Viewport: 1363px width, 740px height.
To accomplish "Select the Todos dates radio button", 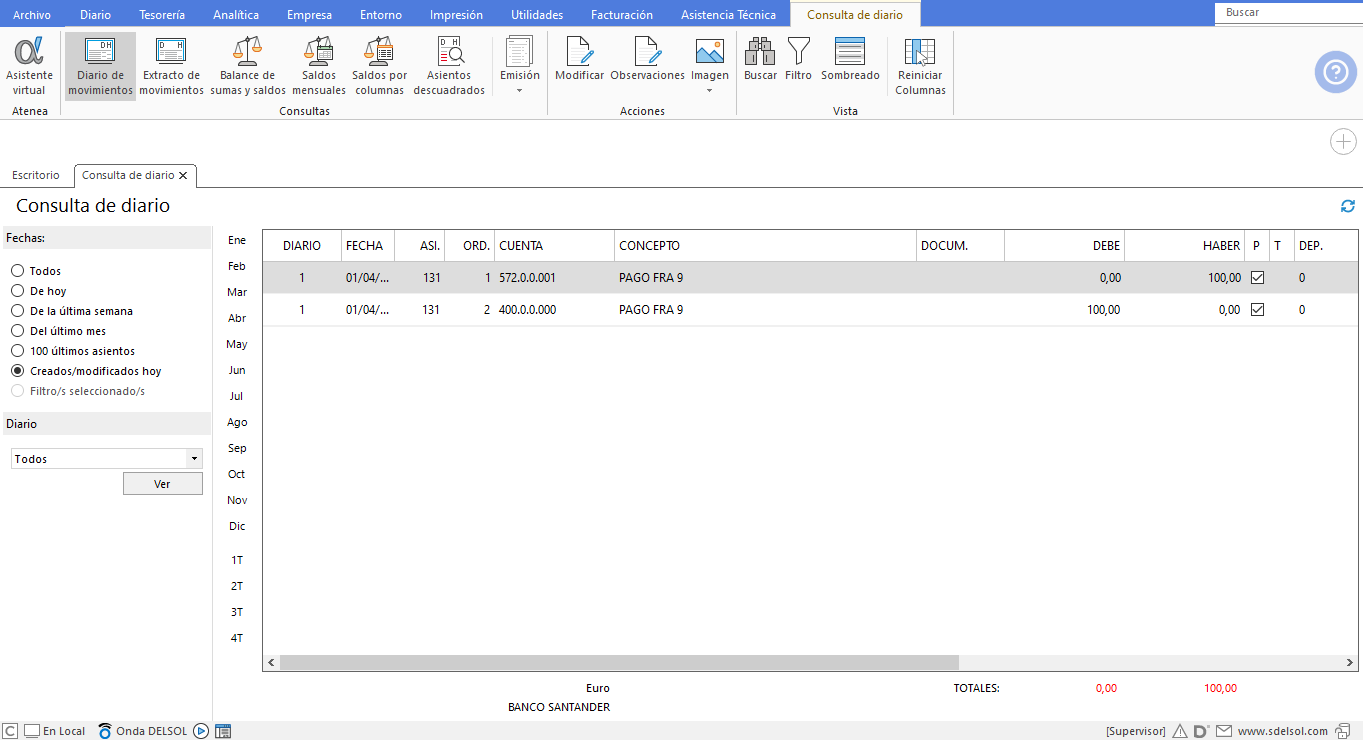I will [18, 271].
